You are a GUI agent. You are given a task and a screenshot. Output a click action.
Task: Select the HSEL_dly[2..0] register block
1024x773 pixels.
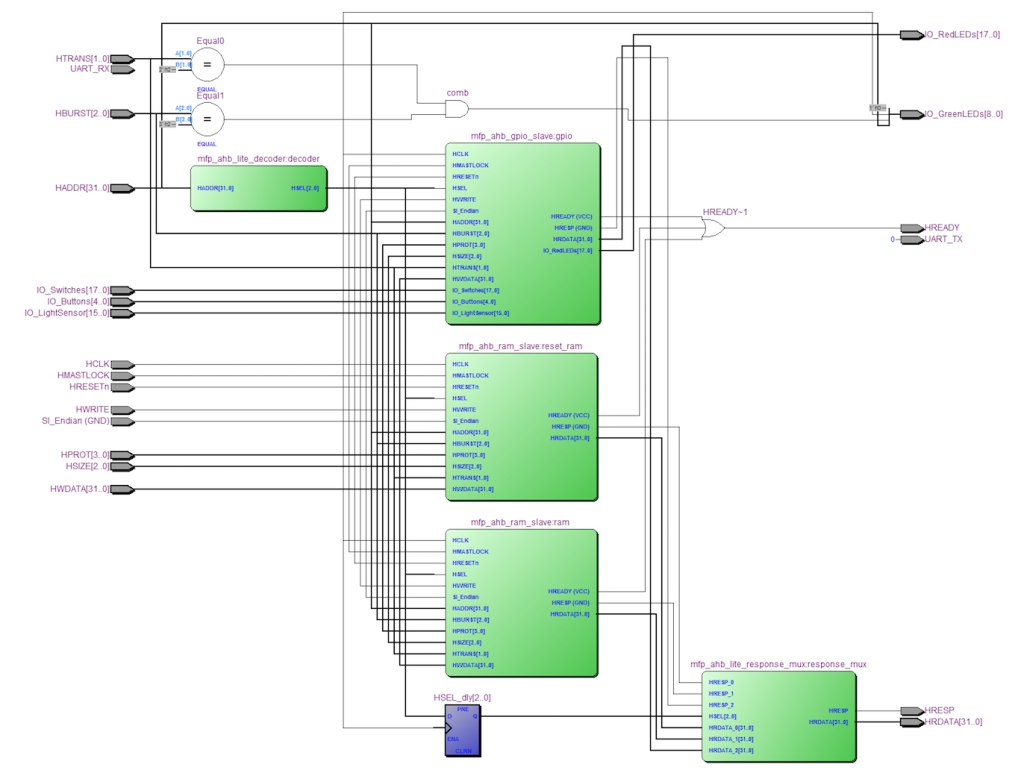[463, 731]
